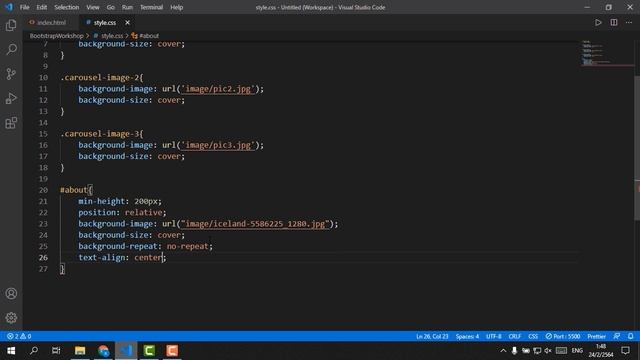Open notifications bell in status bar
640x360 pixels.
coord(631,336)
